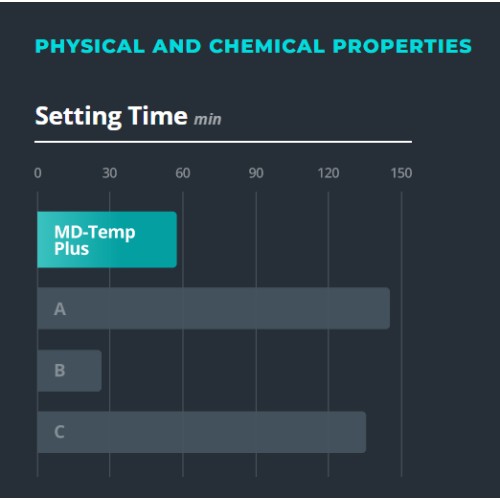Click the 150 axis label
The width and height of the screenshot is (500, 500).
pos(401,173)
